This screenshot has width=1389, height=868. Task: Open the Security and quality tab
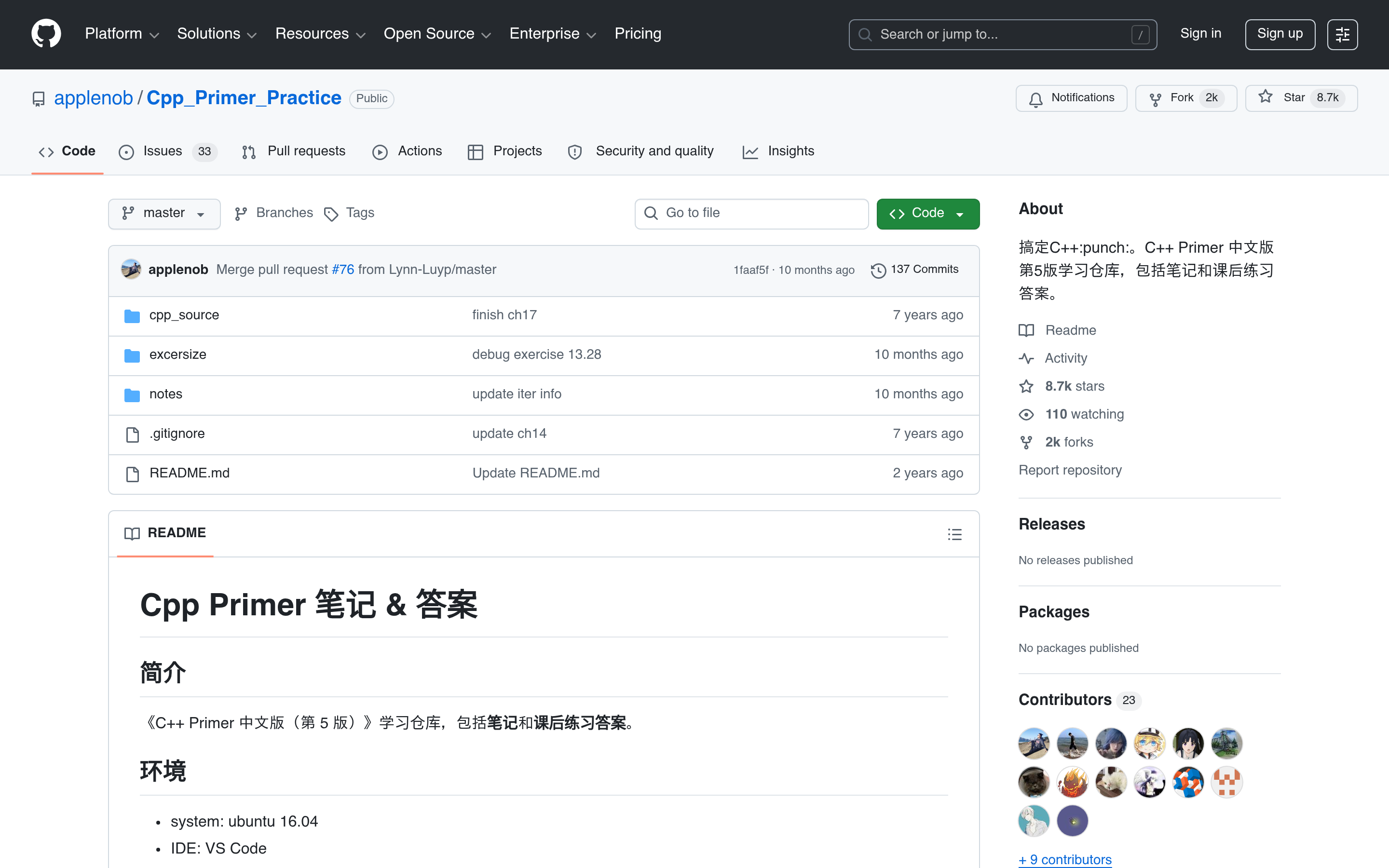point(640,151)
